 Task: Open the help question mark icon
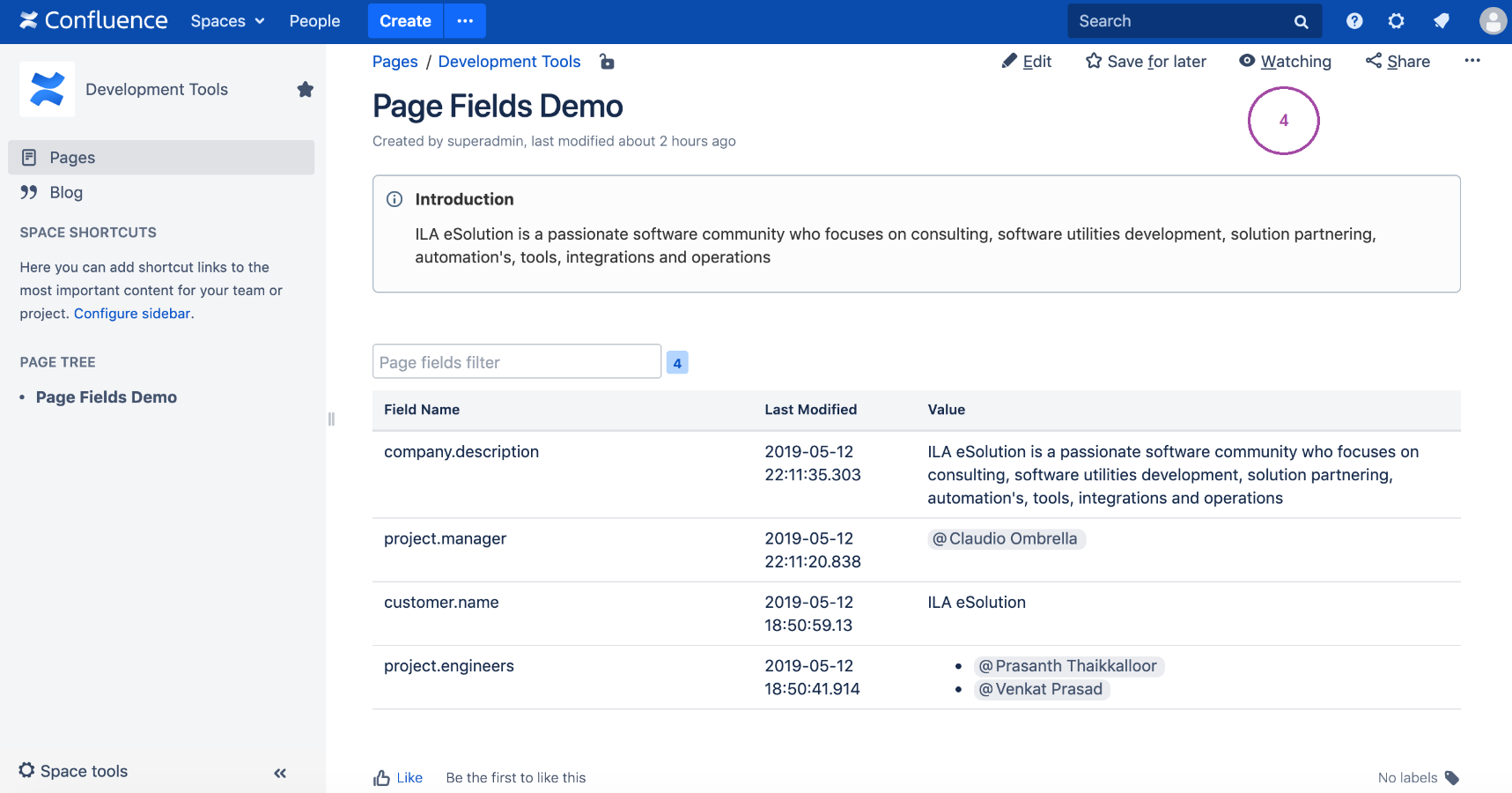pyautogui.click(x=1353, y=20)
